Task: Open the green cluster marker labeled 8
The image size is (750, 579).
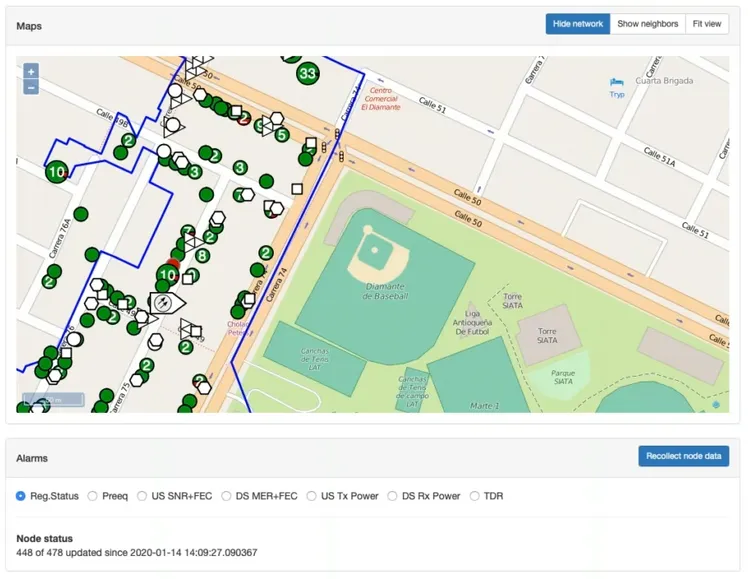Action: tap(202, 256)
